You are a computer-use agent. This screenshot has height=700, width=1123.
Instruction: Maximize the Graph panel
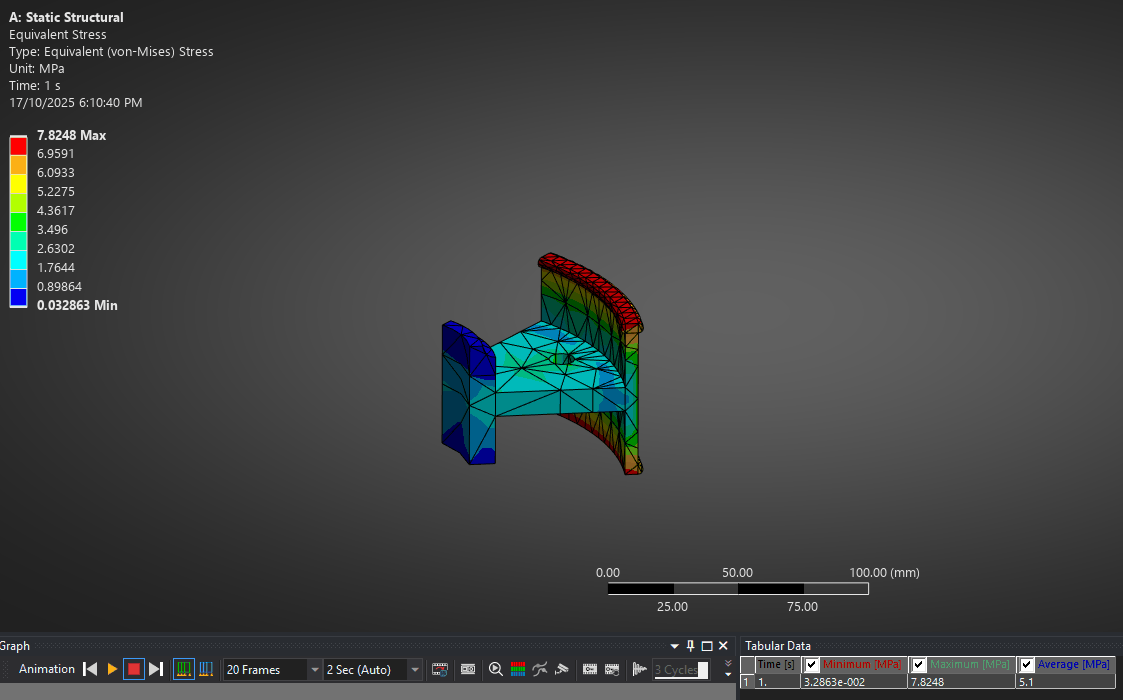coord(707,646)
